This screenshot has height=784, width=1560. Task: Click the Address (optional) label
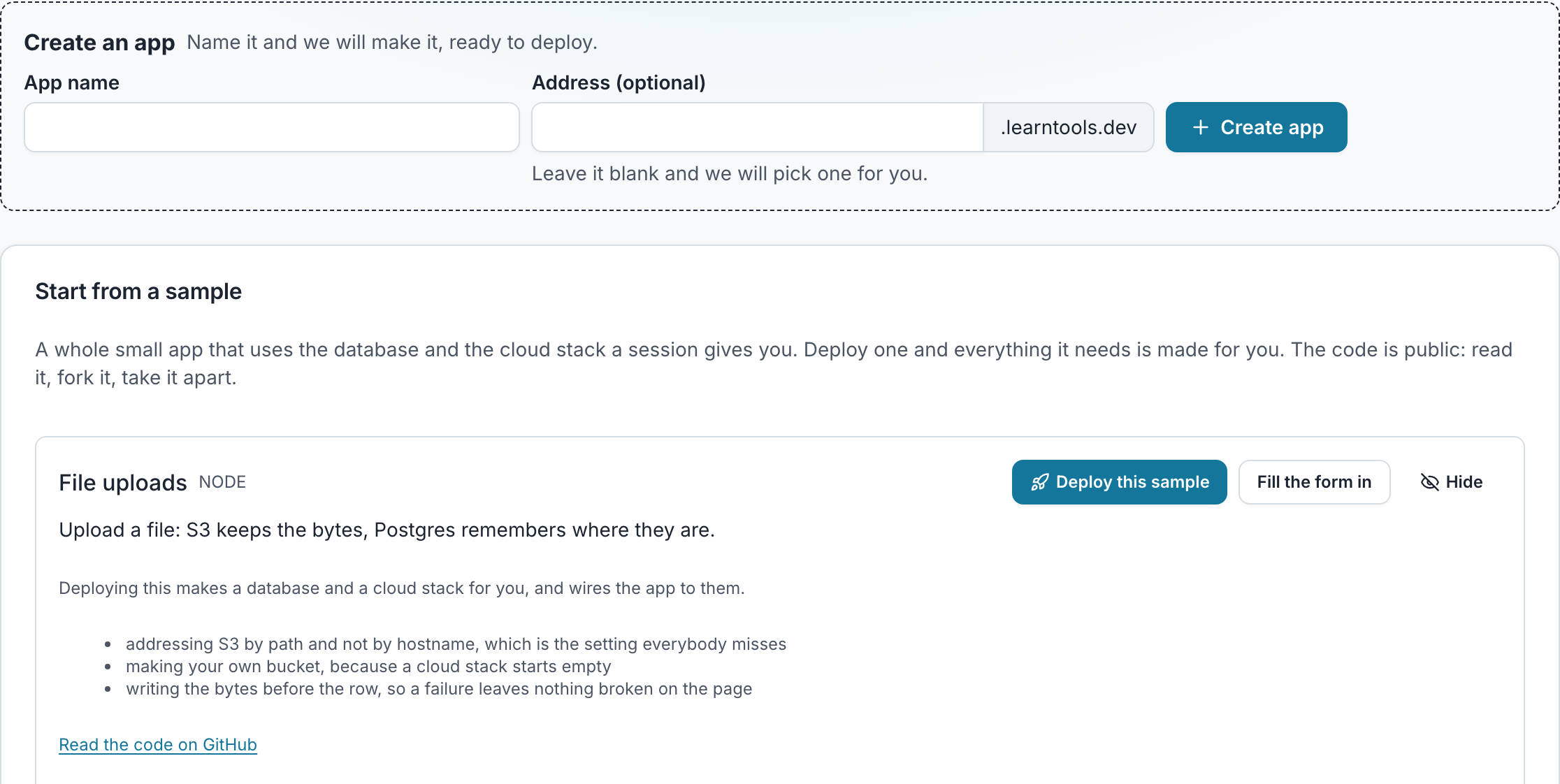pyautogui.click(x=619, y=82)
